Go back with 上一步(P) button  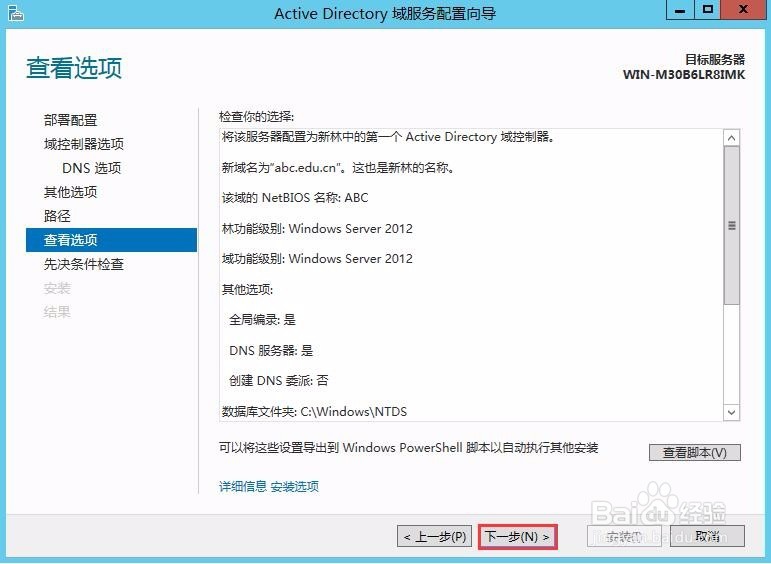point(435,536)
